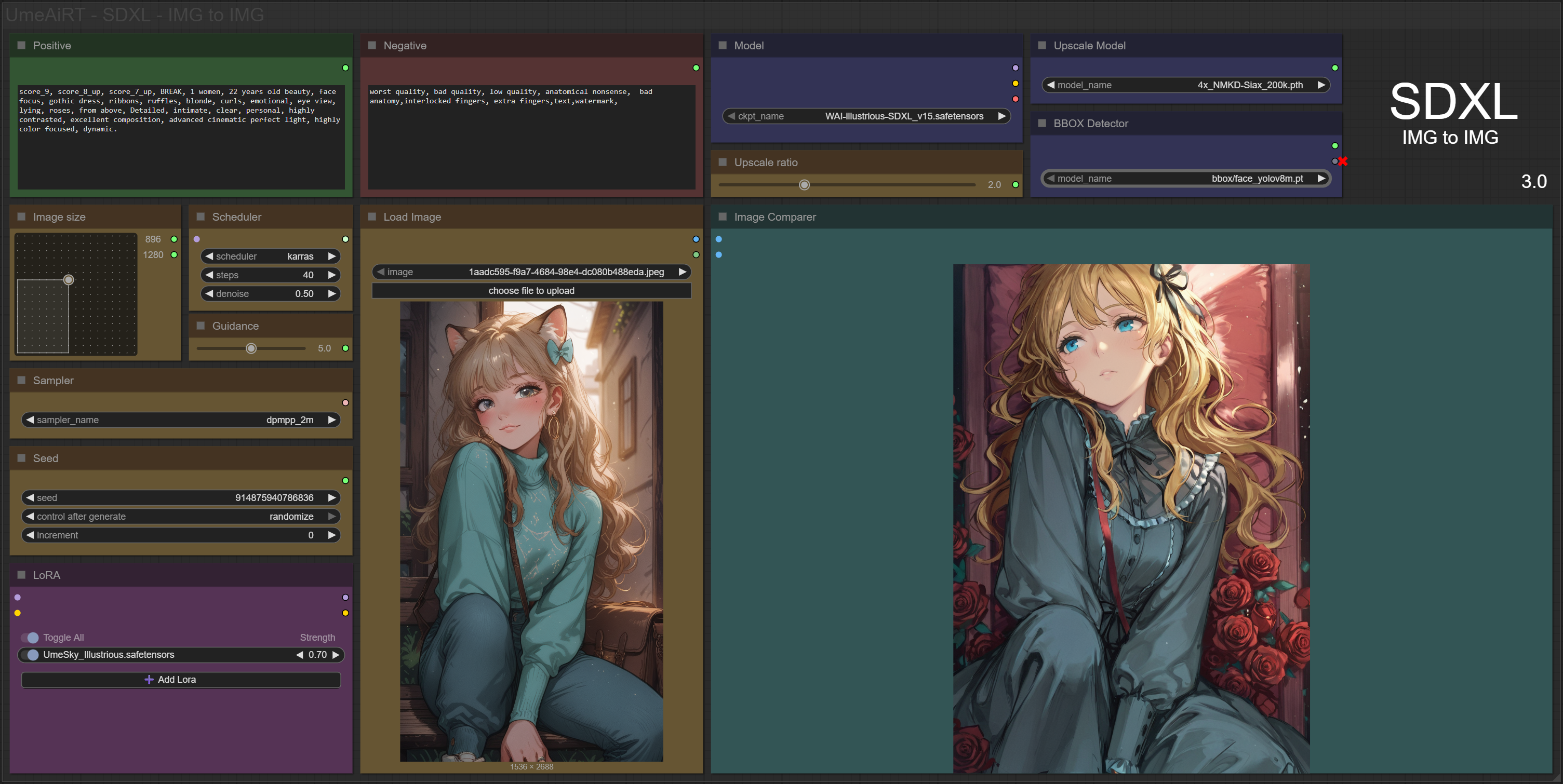Click previous arrow on ckpt_name field
This screenshot has height=784, width=1563.
pyautogui.click(x=731, y=116)
